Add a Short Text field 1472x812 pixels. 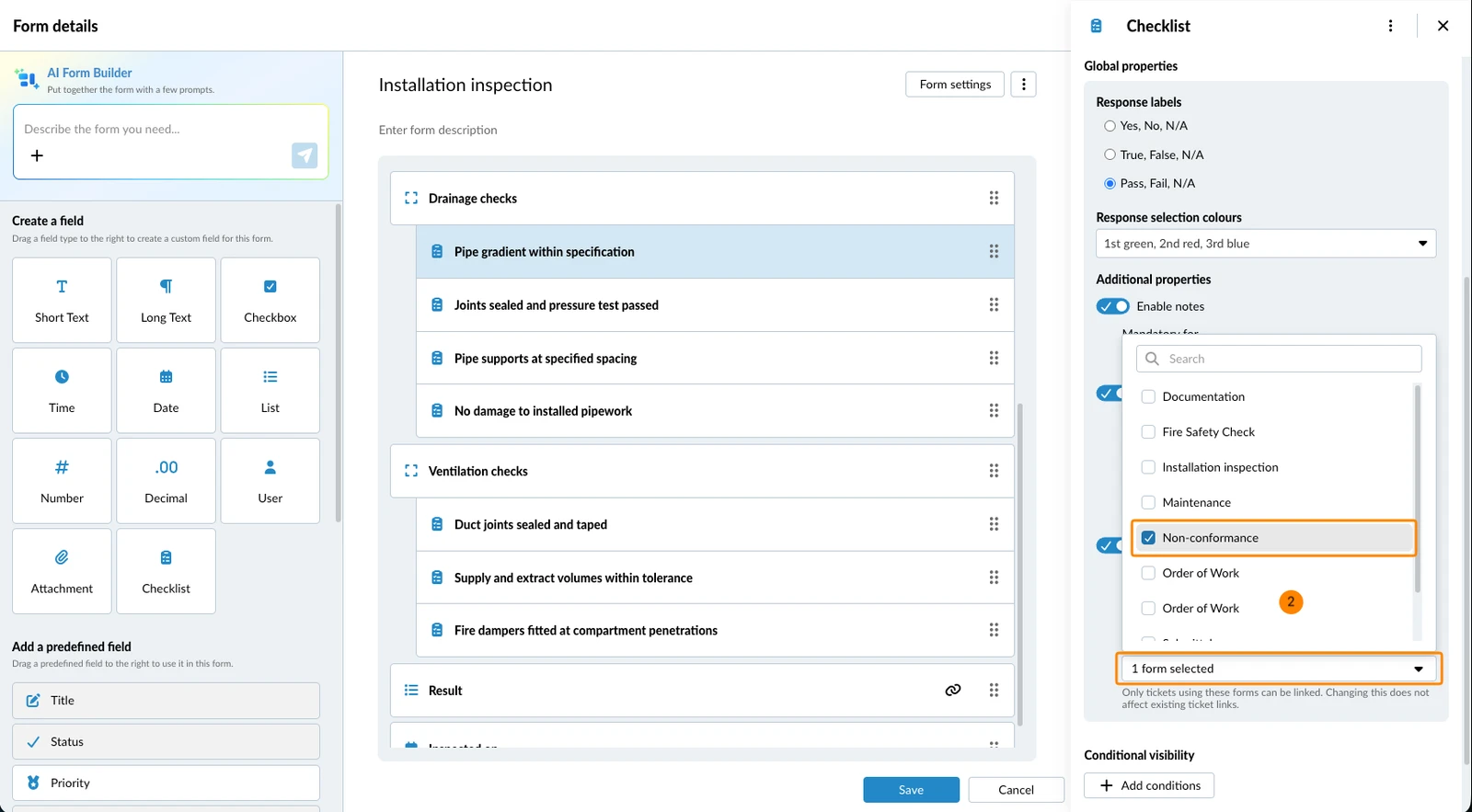click(x=62, y=300)
